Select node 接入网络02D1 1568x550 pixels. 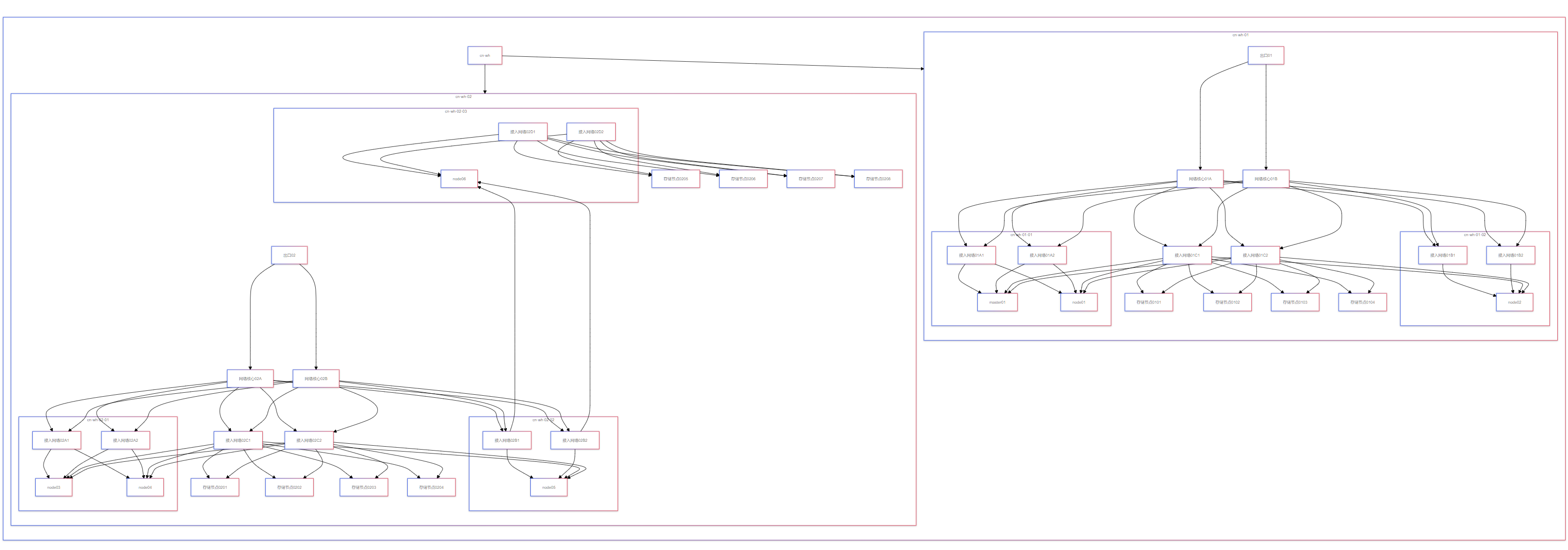coord(523,132)
